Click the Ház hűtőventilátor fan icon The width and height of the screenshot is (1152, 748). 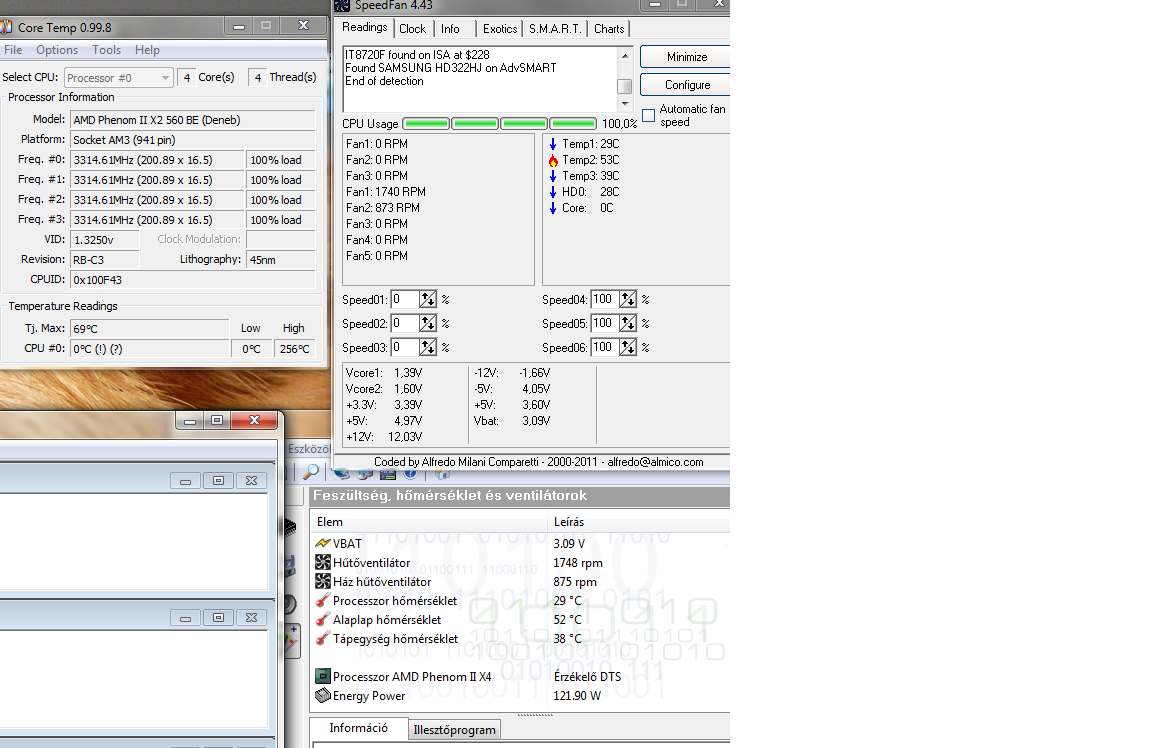click(323, 581)
